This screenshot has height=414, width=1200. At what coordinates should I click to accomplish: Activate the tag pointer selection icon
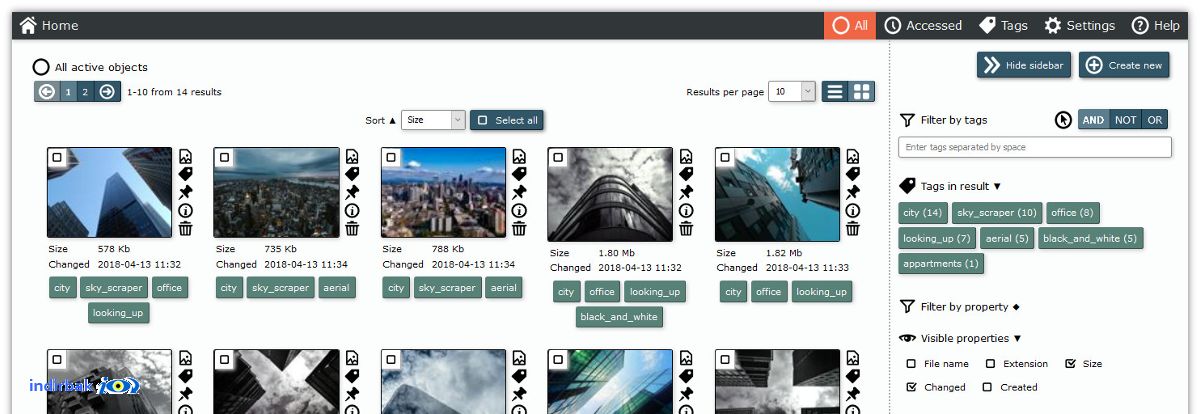point(1064,120)
